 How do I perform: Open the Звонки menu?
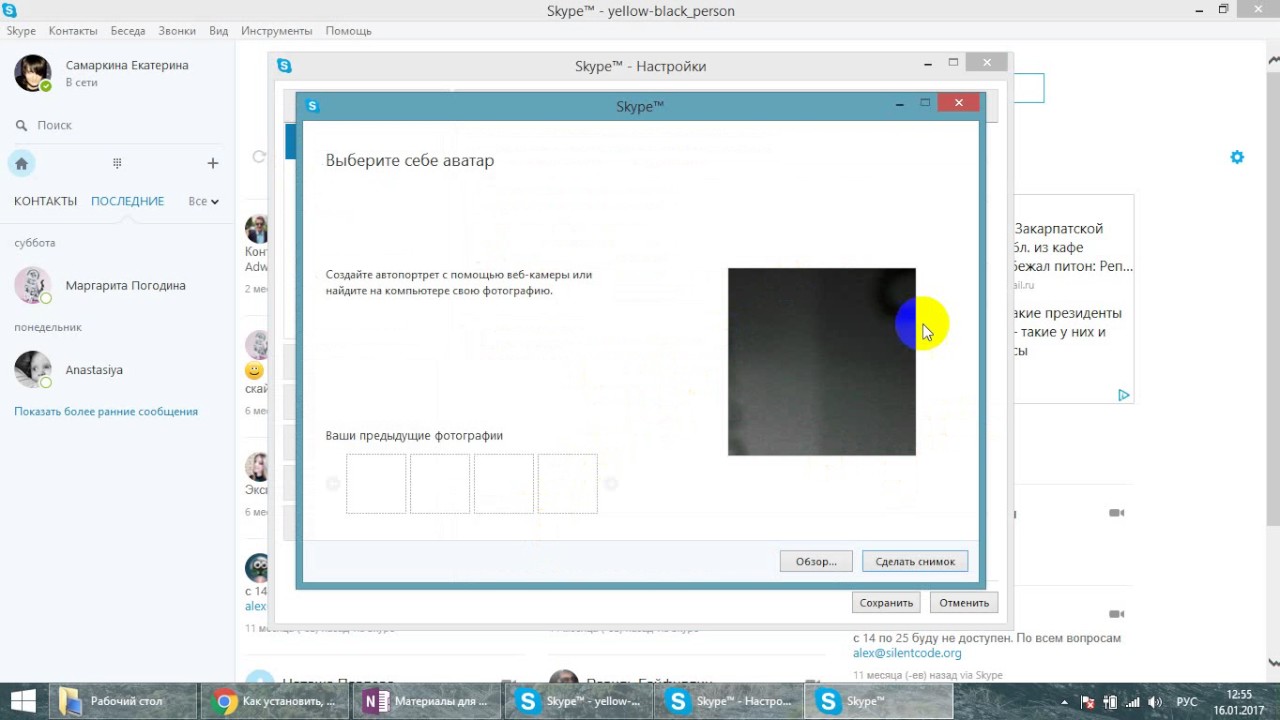[177, 31]
